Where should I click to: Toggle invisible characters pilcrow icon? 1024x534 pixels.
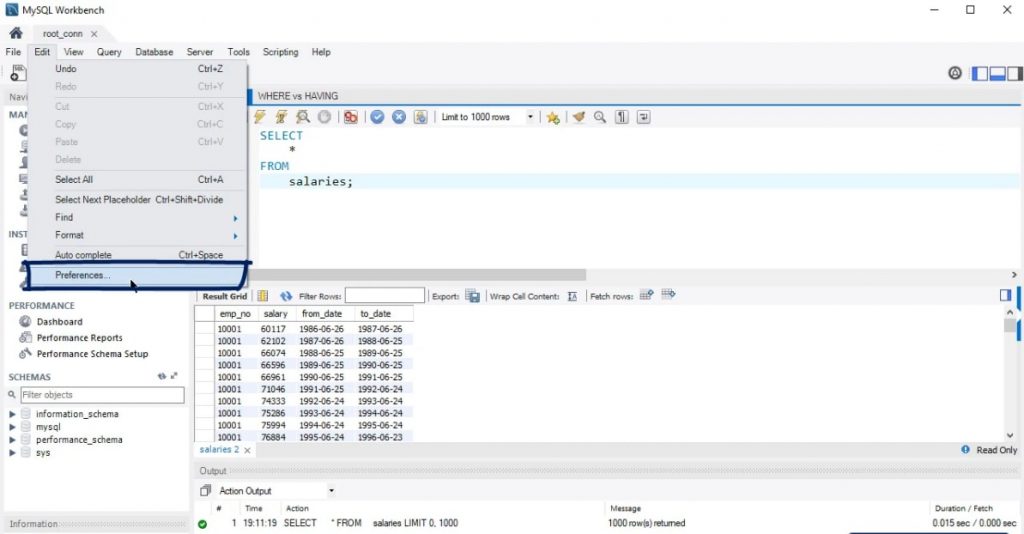(621, 117)
